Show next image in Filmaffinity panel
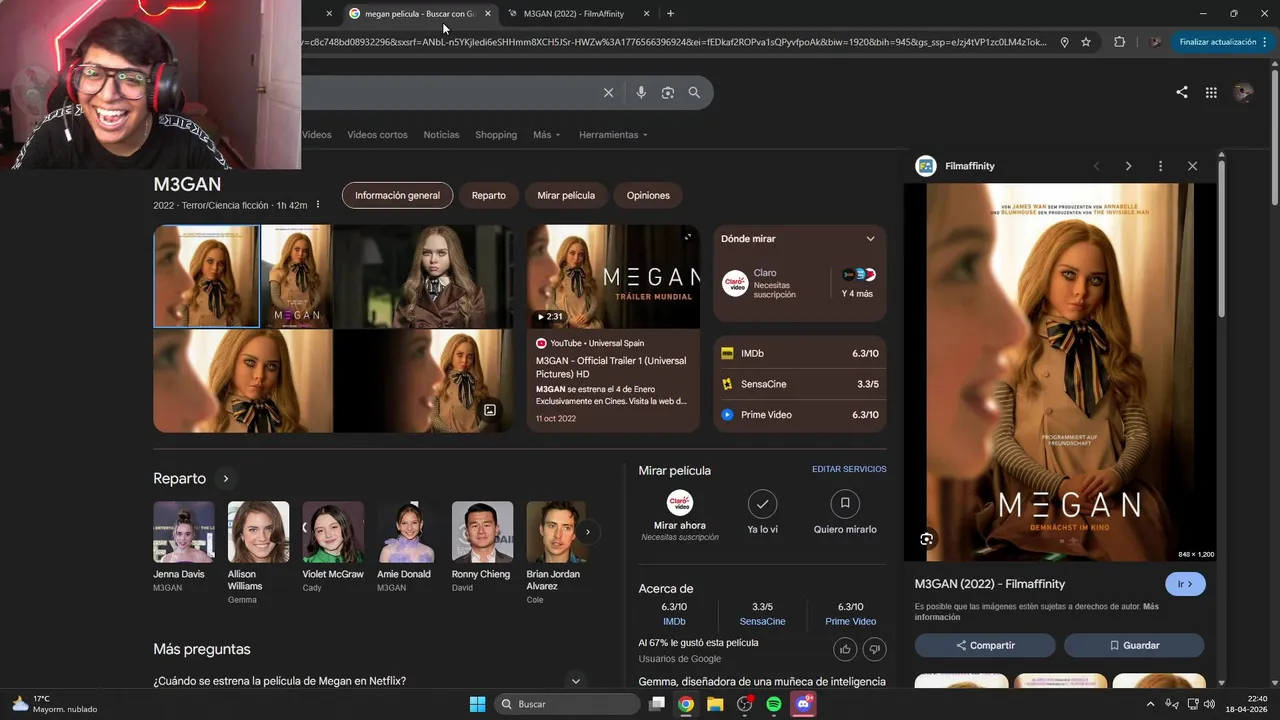1280x720 pixels. 1128,166
